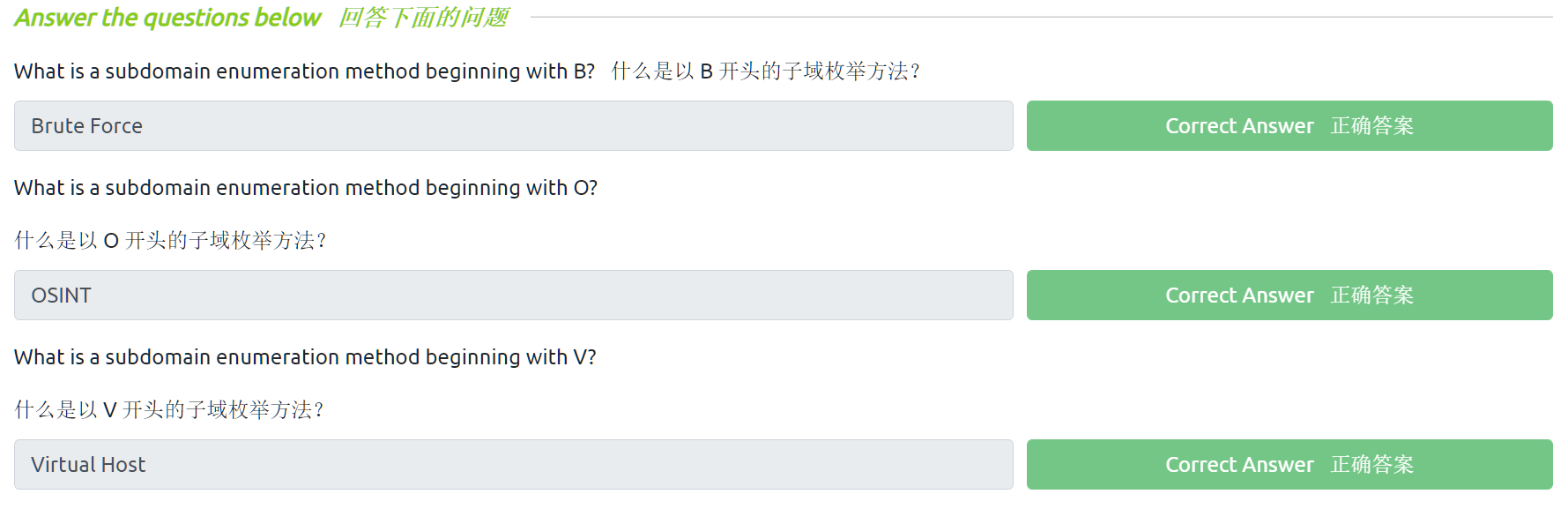Place cursor after the text 'OSINT'
This screenshot has width=1568, height=509.
93,296
